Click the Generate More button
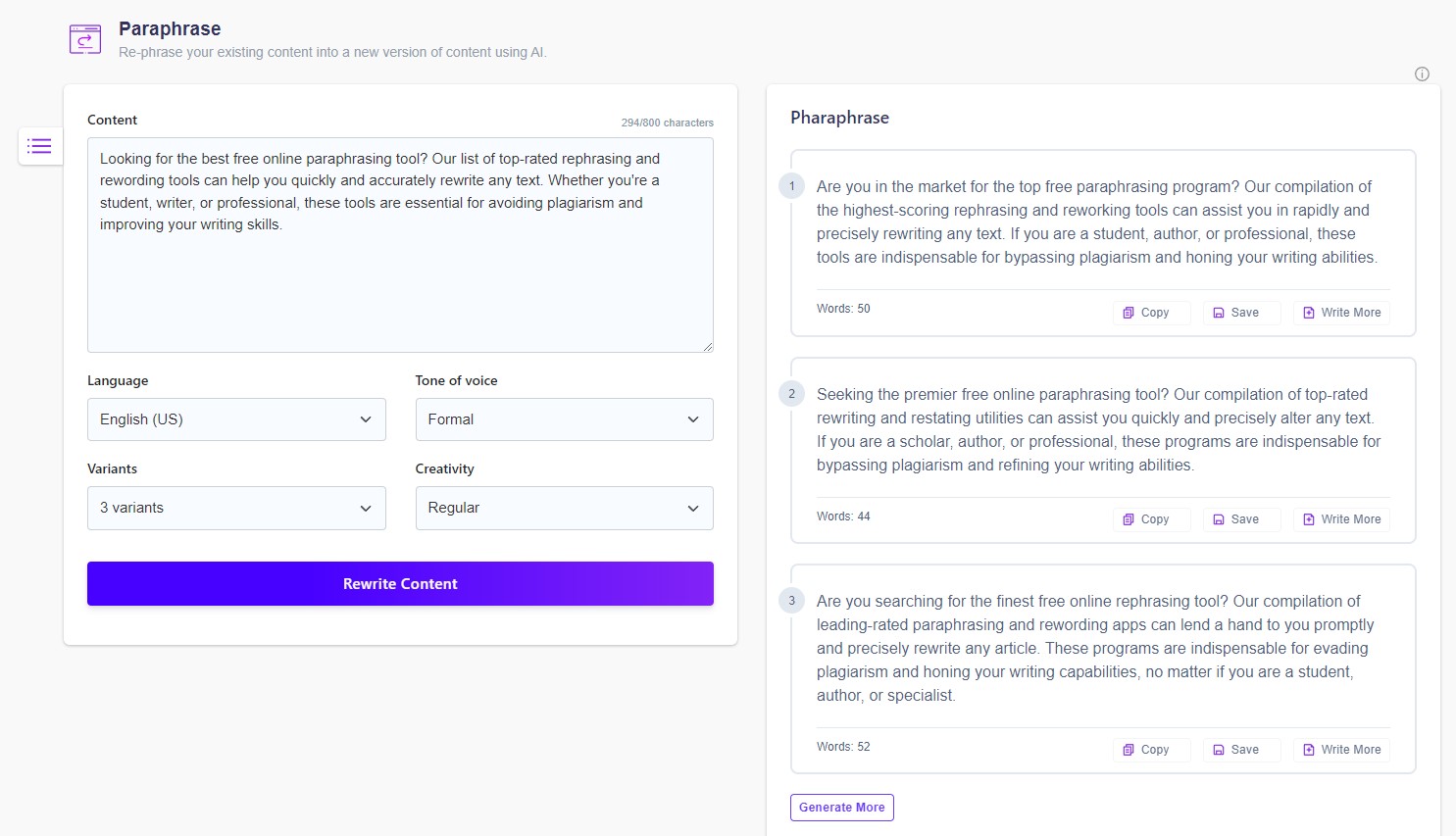Image resolution: width=1456 pixels, height=836 pixels. click(841, 808)
